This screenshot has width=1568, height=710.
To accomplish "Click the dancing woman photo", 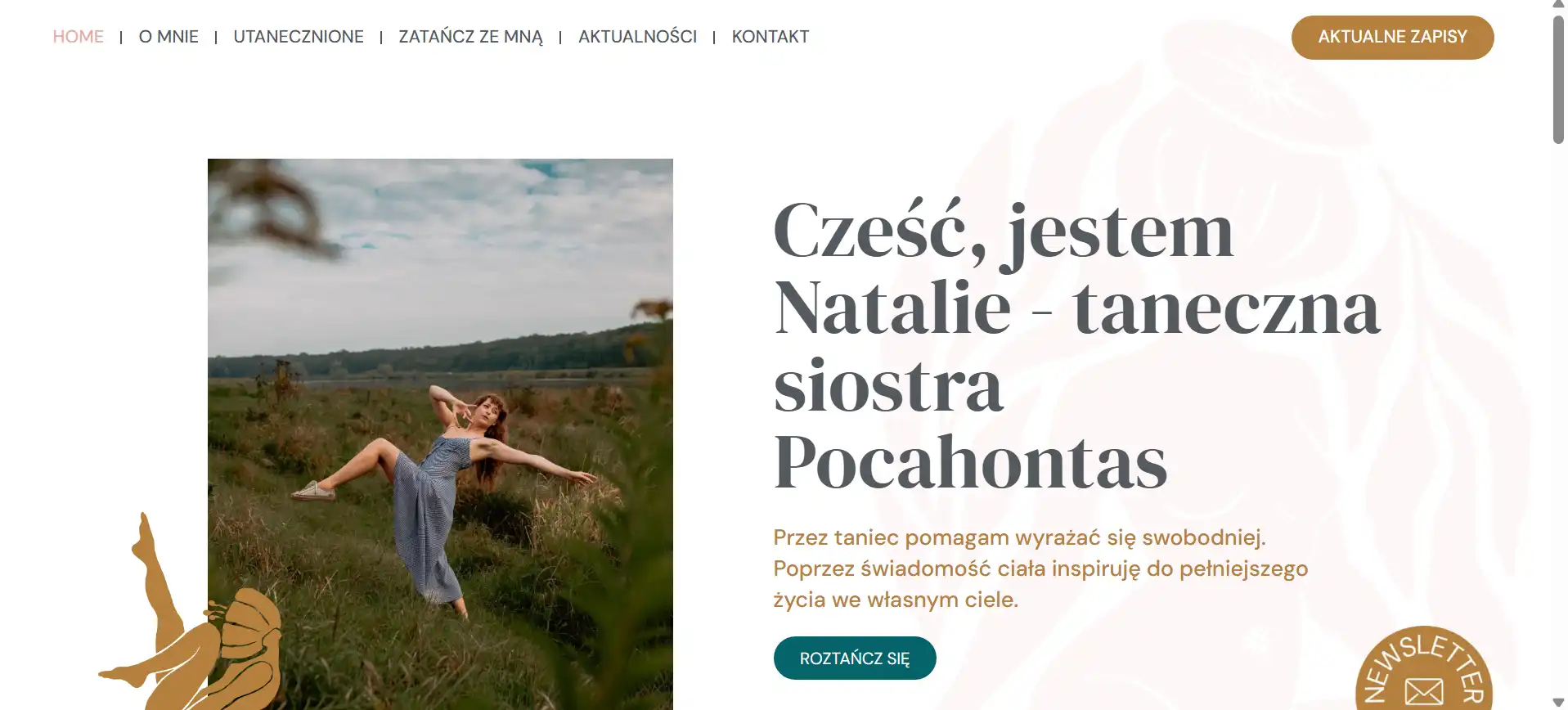I will [440, 434].
